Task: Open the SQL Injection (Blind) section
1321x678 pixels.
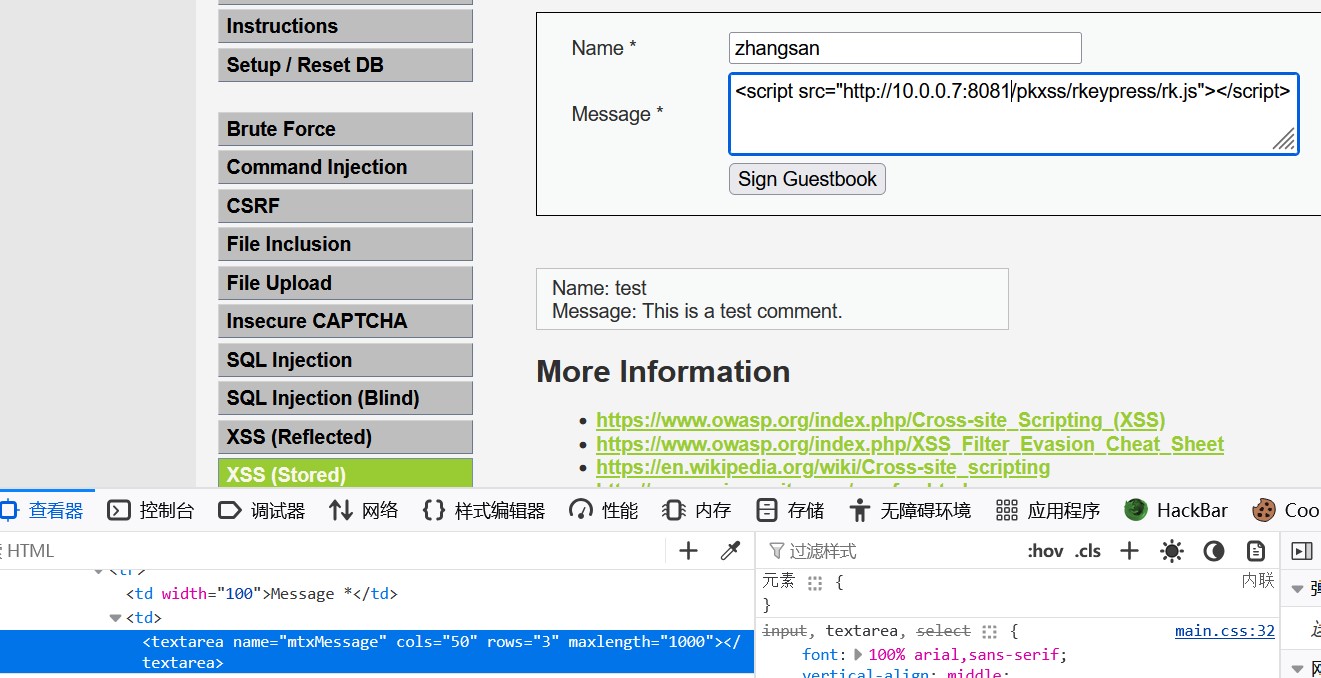Action: point(345,398)
